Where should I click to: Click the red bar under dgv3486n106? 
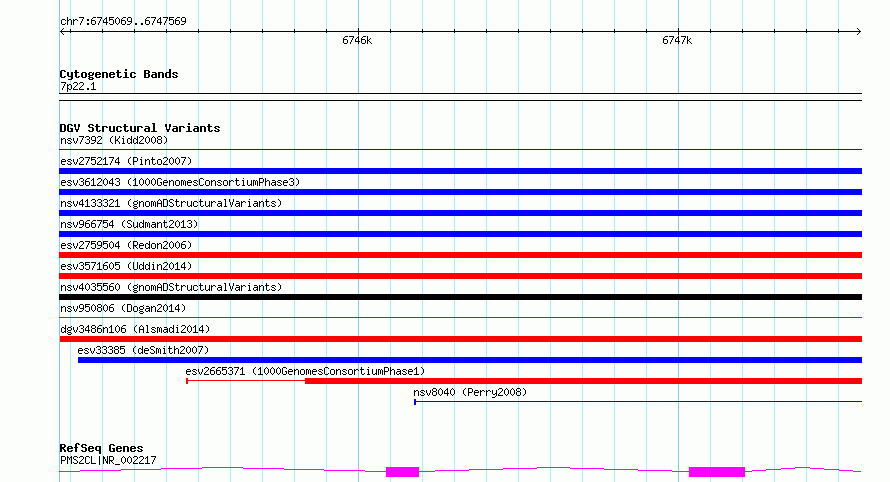[x=460, y=339]
